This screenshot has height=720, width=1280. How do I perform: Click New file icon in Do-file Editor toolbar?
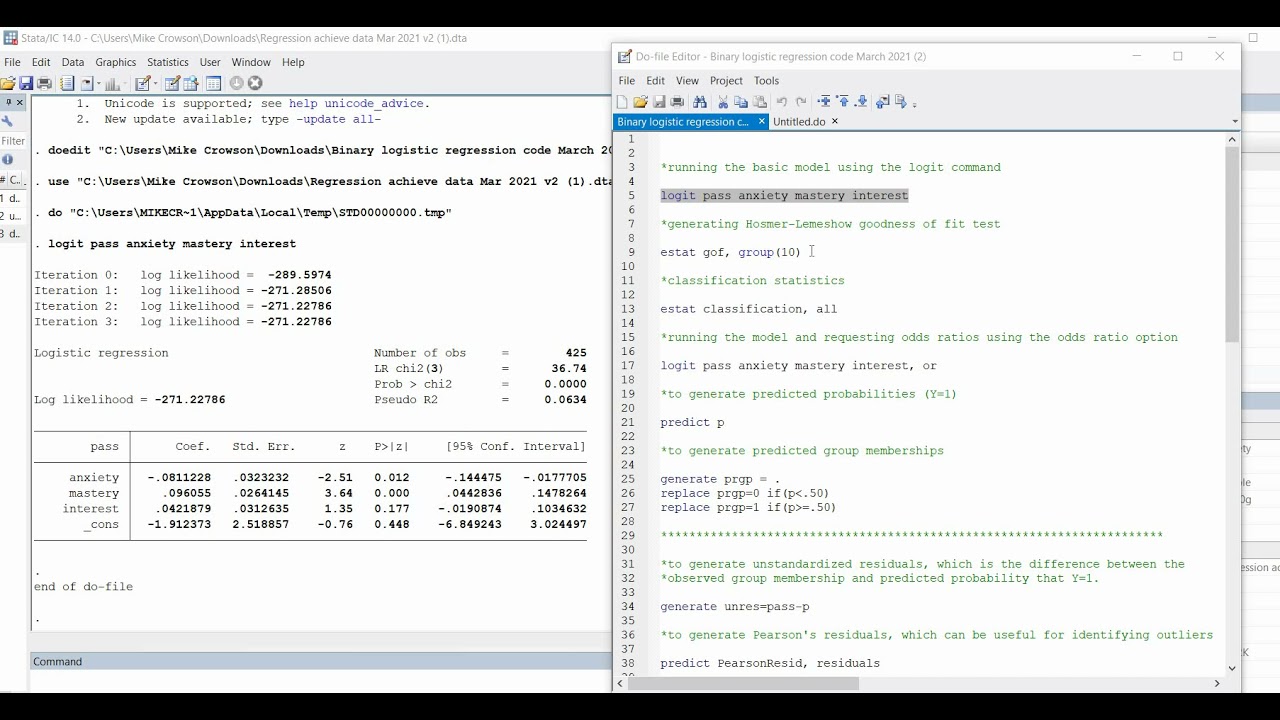point(622,102)
